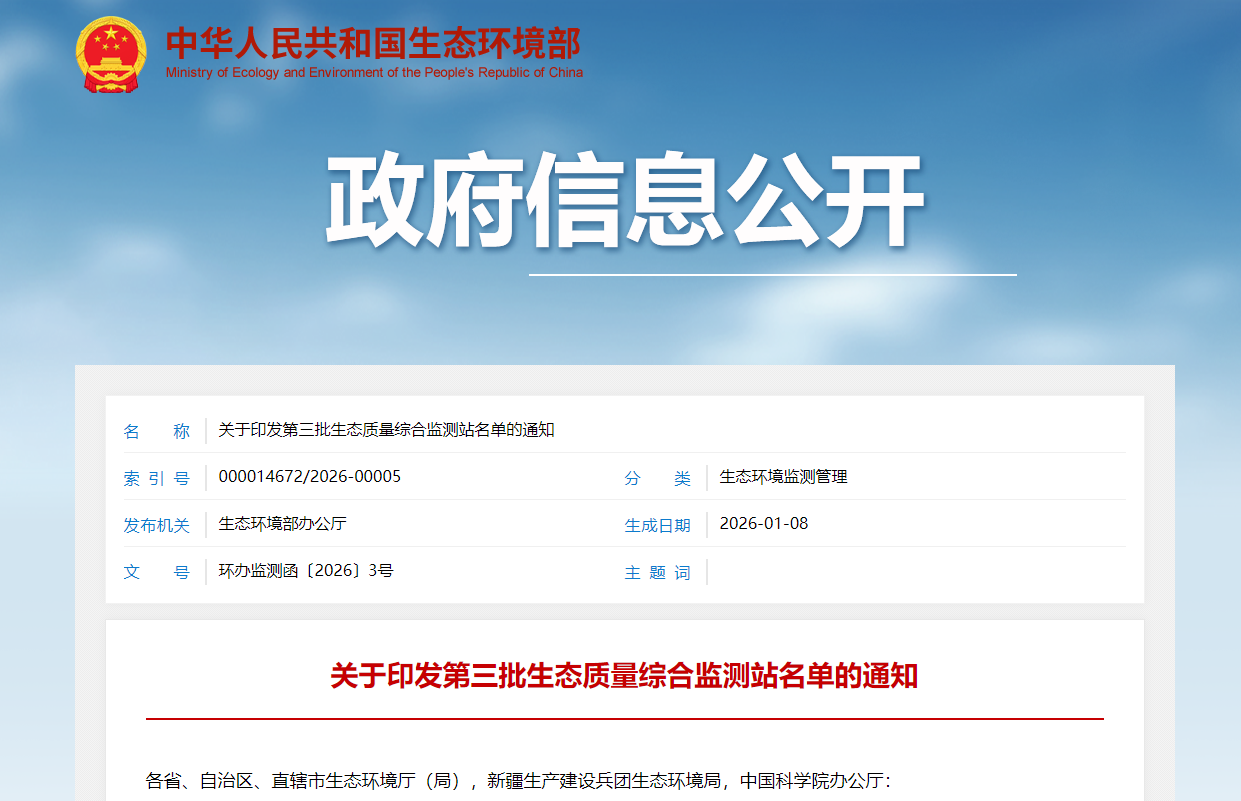1241x801 pixels.
Task: Click the 政府信息公开 banner heading
Action: click(624, 203)
